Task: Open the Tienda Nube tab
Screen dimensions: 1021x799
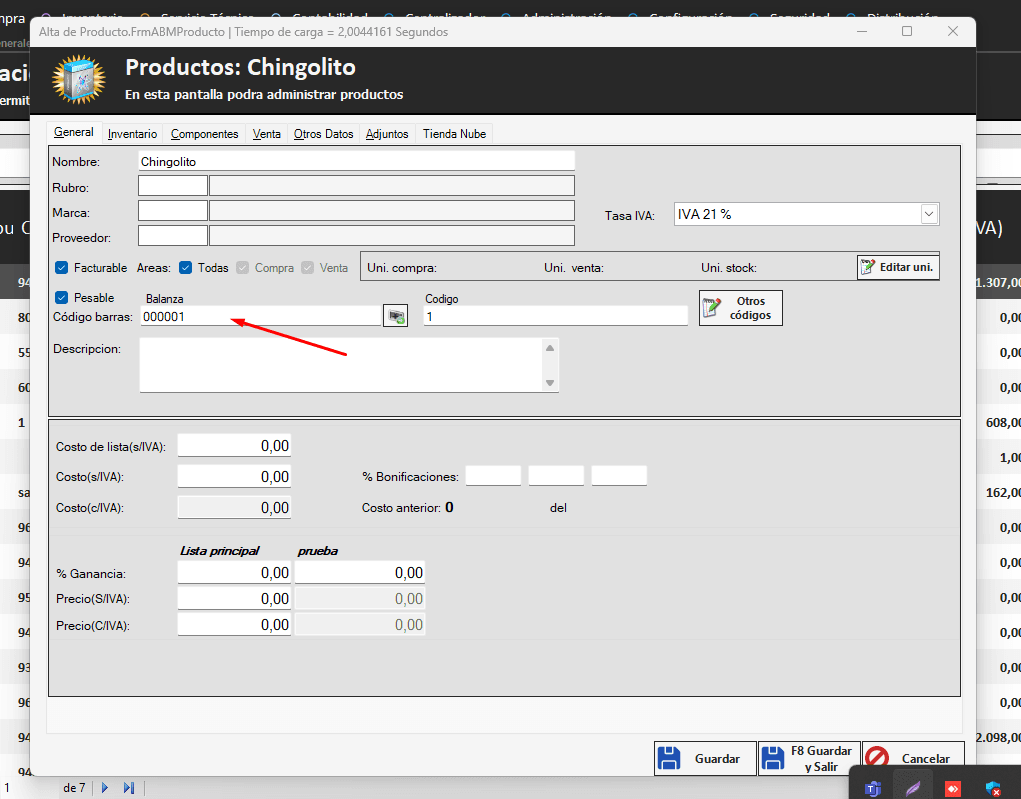Action: [454, 134]
